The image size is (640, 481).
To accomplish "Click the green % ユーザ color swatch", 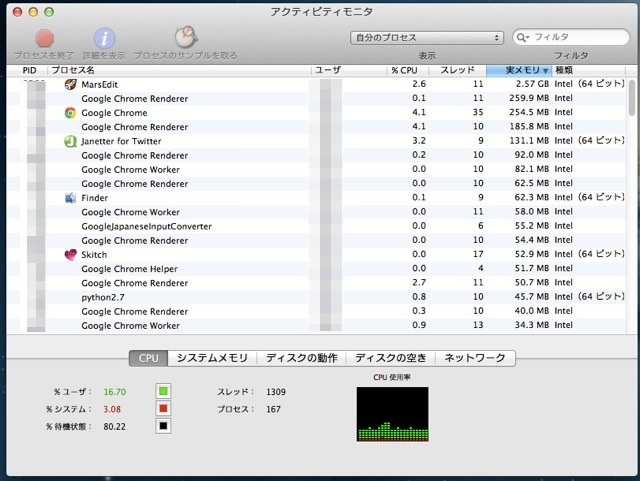I will [163, 391].
